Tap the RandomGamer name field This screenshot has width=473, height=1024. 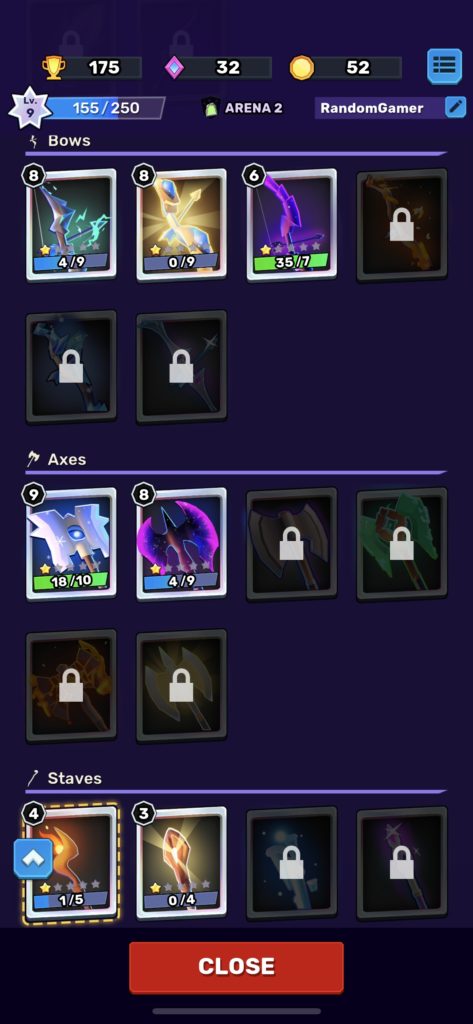[380, 108]
